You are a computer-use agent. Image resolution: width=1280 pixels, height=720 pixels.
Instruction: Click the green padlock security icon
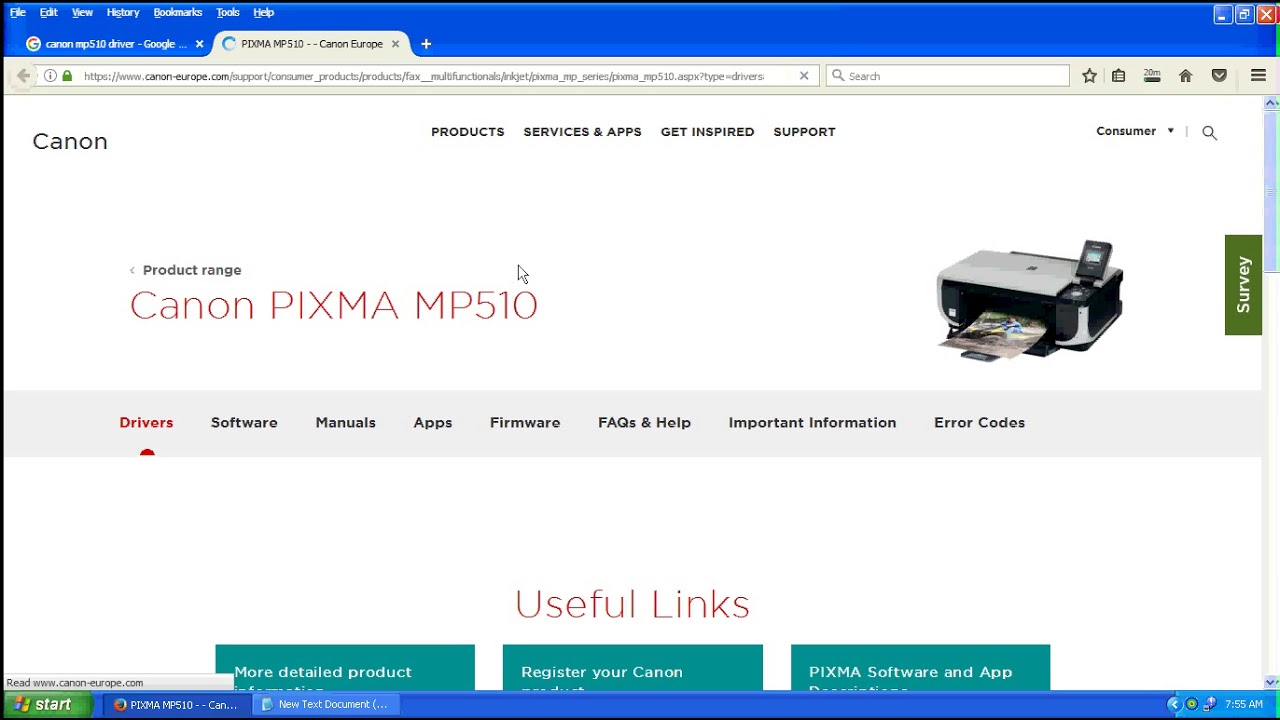pyautogui.click(x=67, y=76)
